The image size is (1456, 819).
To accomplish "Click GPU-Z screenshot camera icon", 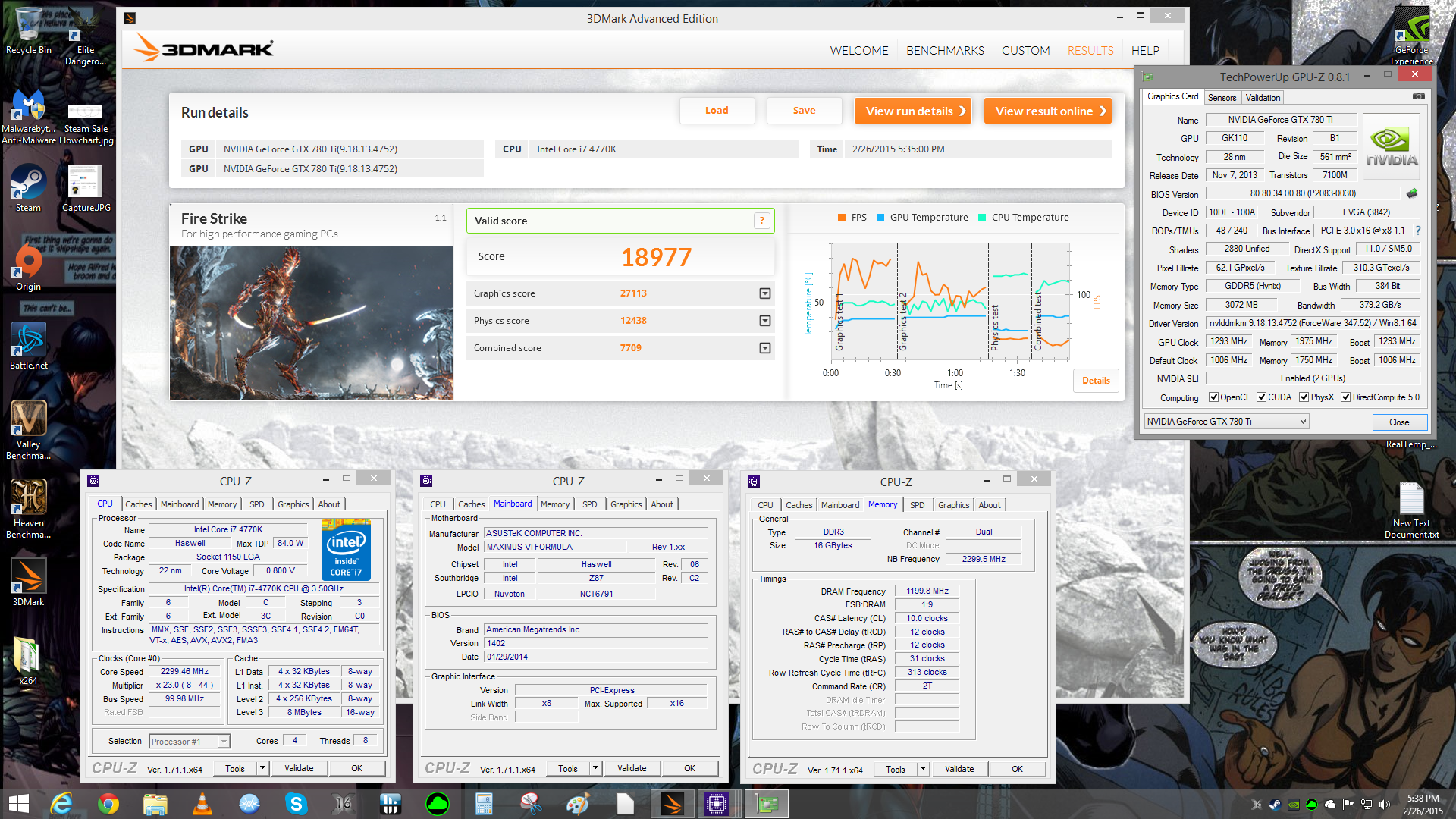I will tap(1418, 96).
